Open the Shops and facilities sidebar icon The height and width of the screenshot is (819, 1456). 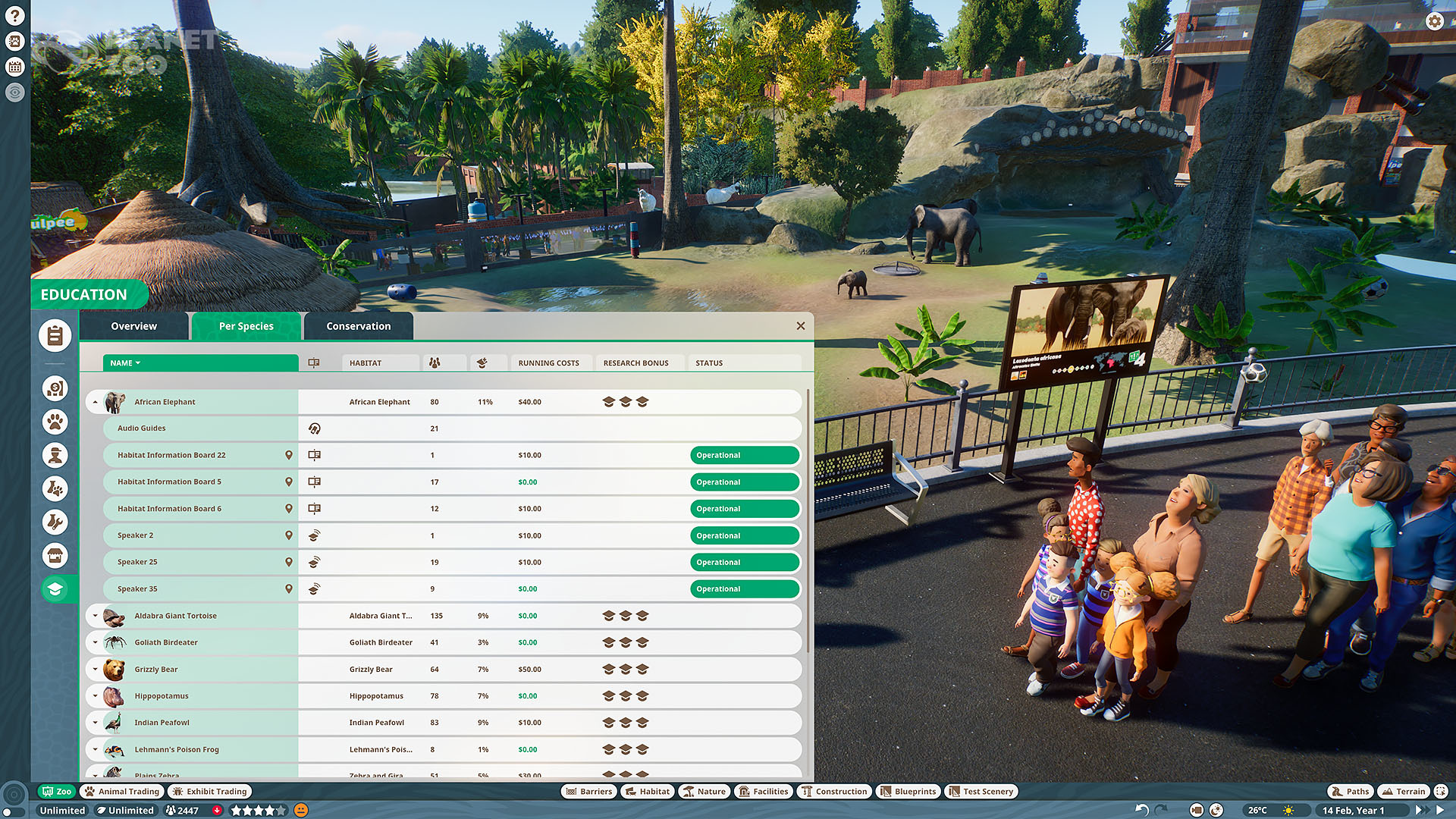coord(55,556)
